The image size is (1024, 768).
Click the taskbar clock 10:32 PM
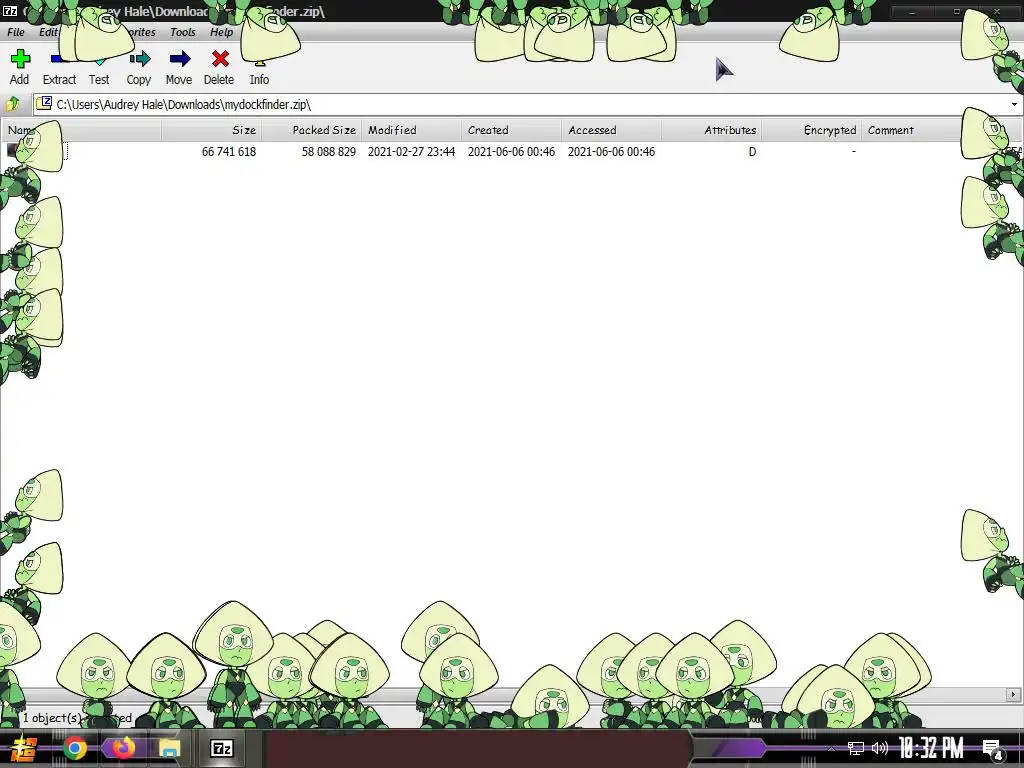click(x=931, y=748)
